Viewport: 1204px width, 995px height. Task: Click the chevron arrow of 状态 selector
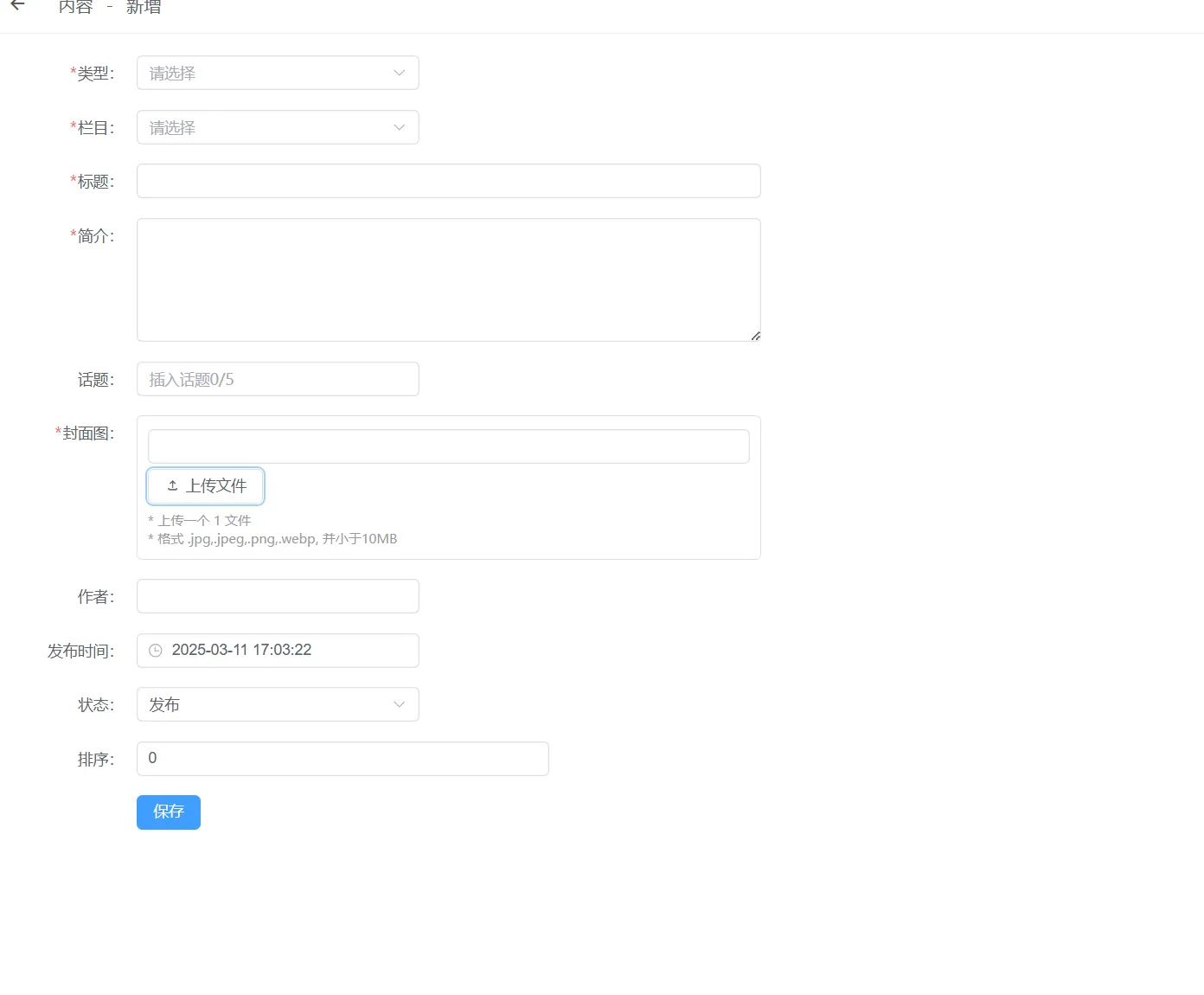click(x=399, y=705)
